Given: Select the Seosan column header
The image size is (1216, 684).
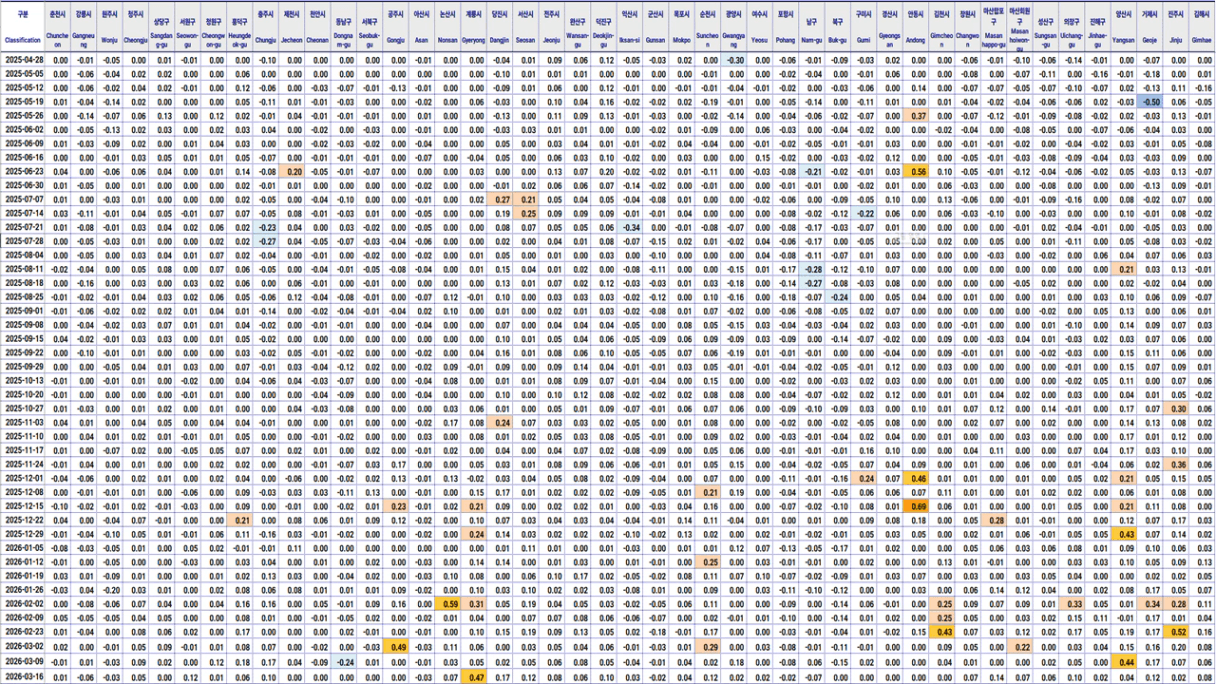Looking at the screenshot, I should click(525, 28).
